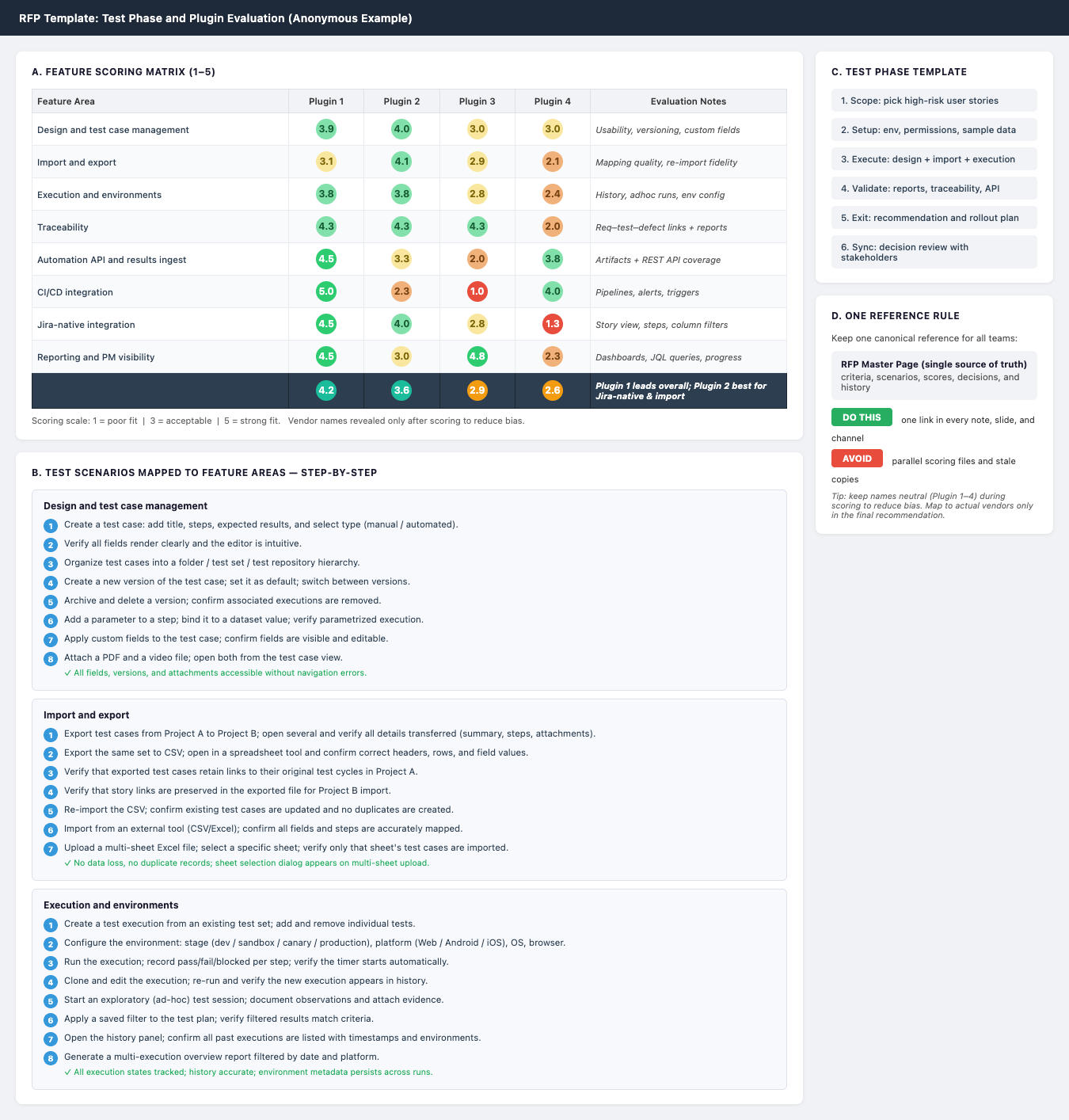Select step '5. Exit: recommendation and rollout plan'
The width and height of the screenshot is (1069, 1120).
[934, 218]
